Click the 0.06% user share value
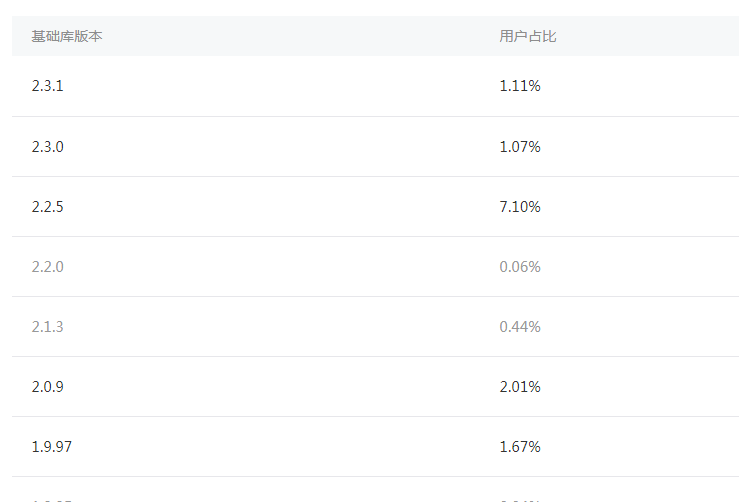 [x=520, y=267]
